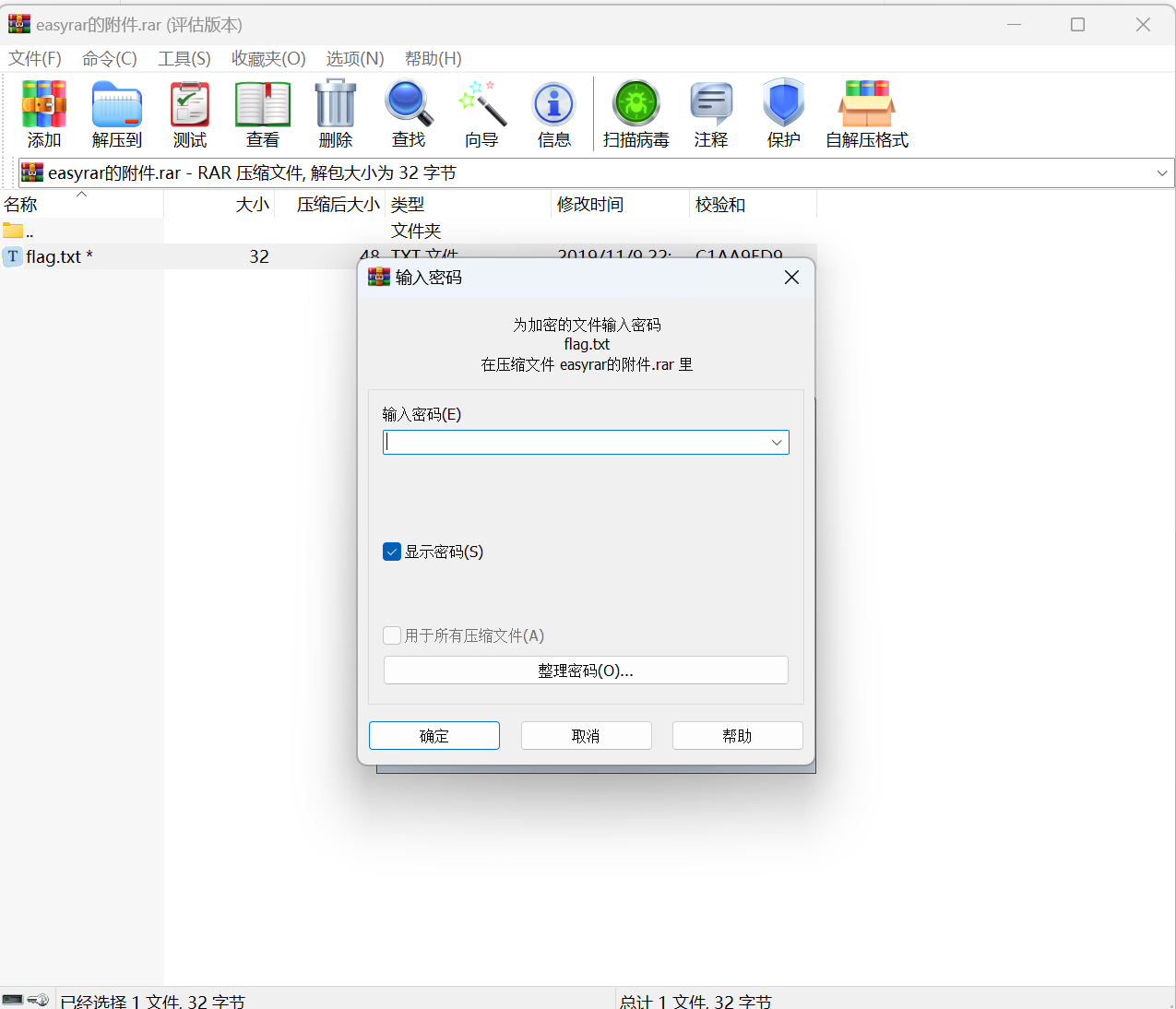
Task: Launch the 向导 (Wizard) wand icon
Action: pyautogui.click(x=481, y=103)
